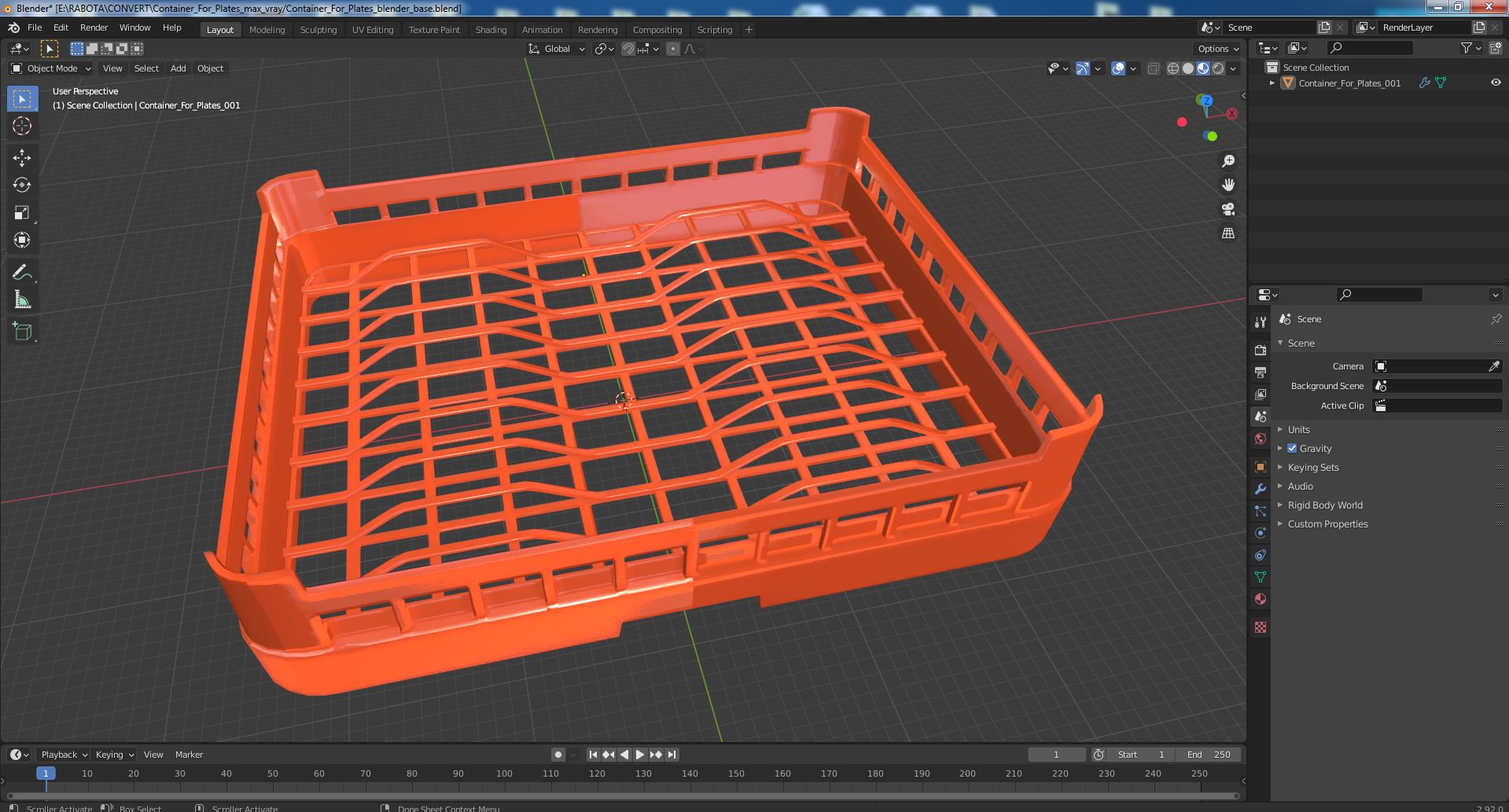
Task: Pick the Scale tool
Action: [22, 212]
